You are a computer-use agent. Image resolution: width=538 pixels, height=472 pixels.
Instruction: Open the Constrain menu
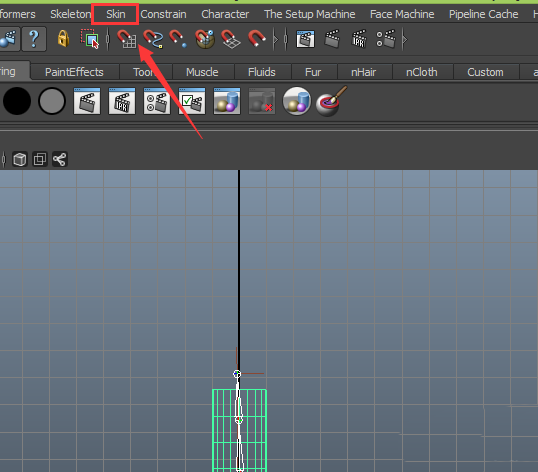(x=163, y=14)
